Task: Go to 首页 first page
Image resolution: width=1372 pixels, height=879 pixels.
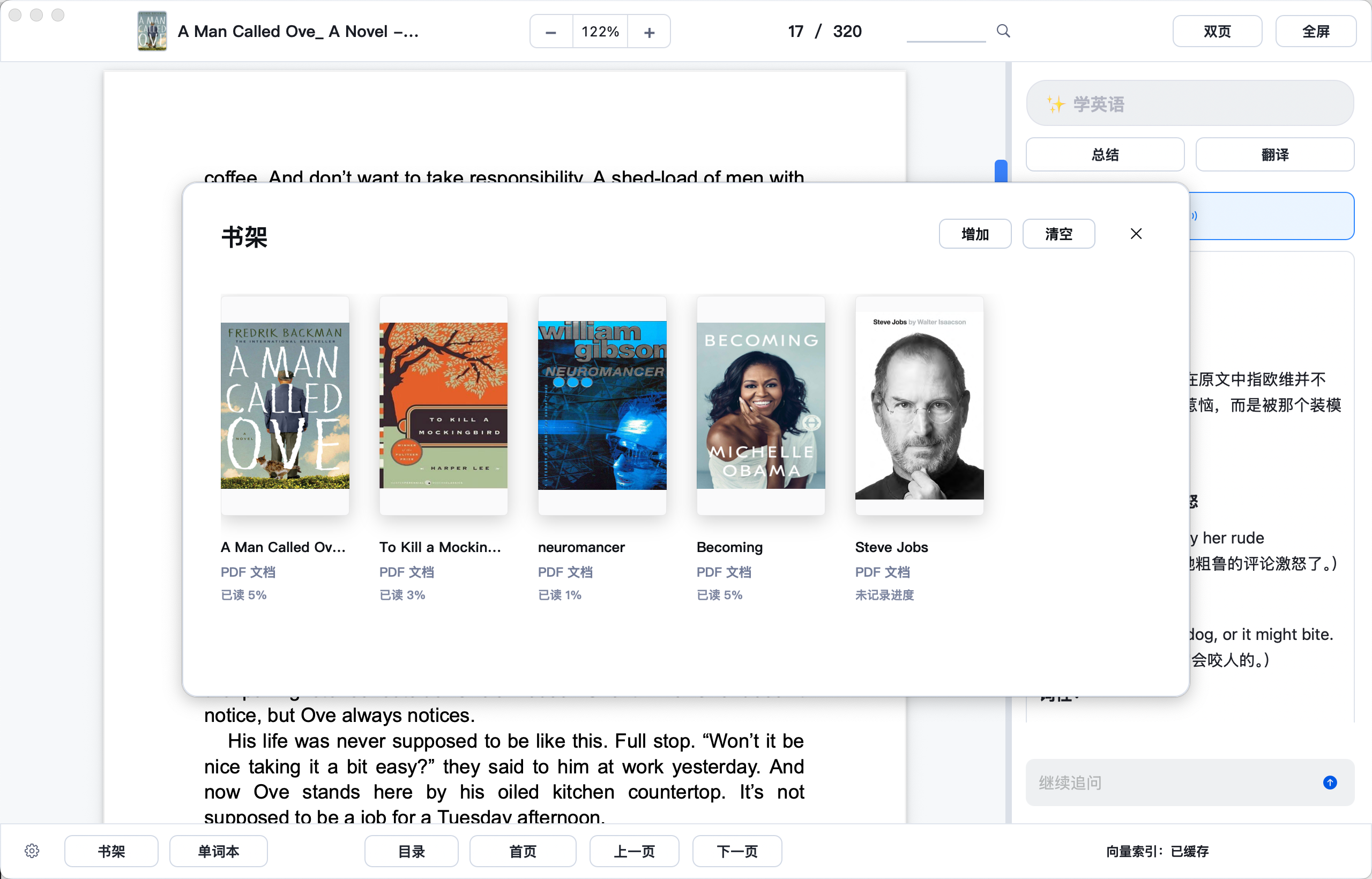Action: coord(523,851)
